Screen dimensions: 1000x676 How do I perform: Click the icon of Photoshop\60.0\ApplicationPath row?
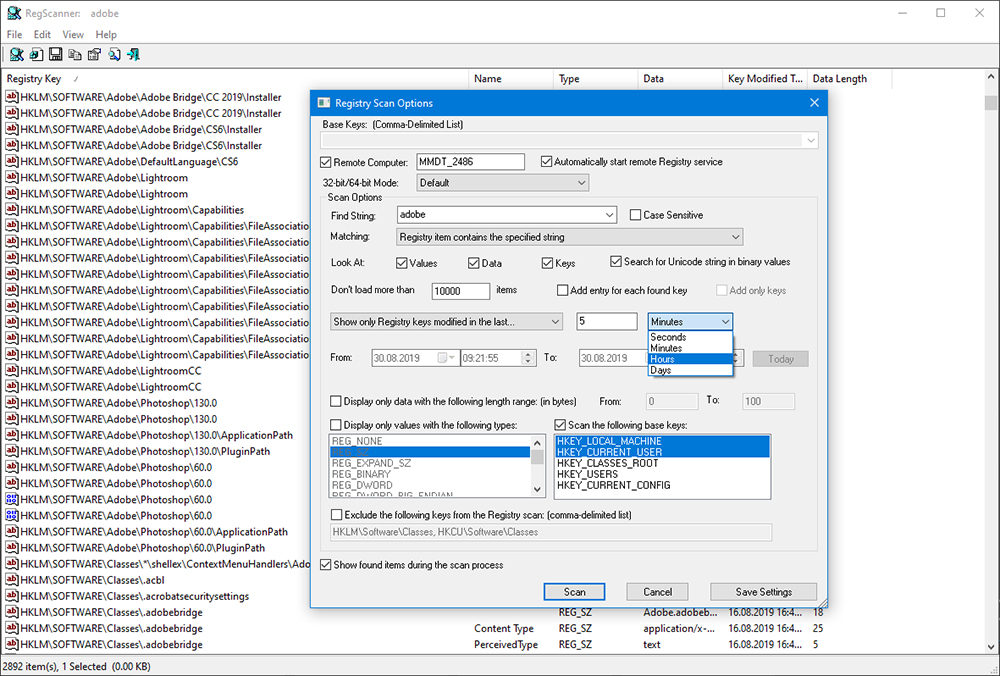11,531
